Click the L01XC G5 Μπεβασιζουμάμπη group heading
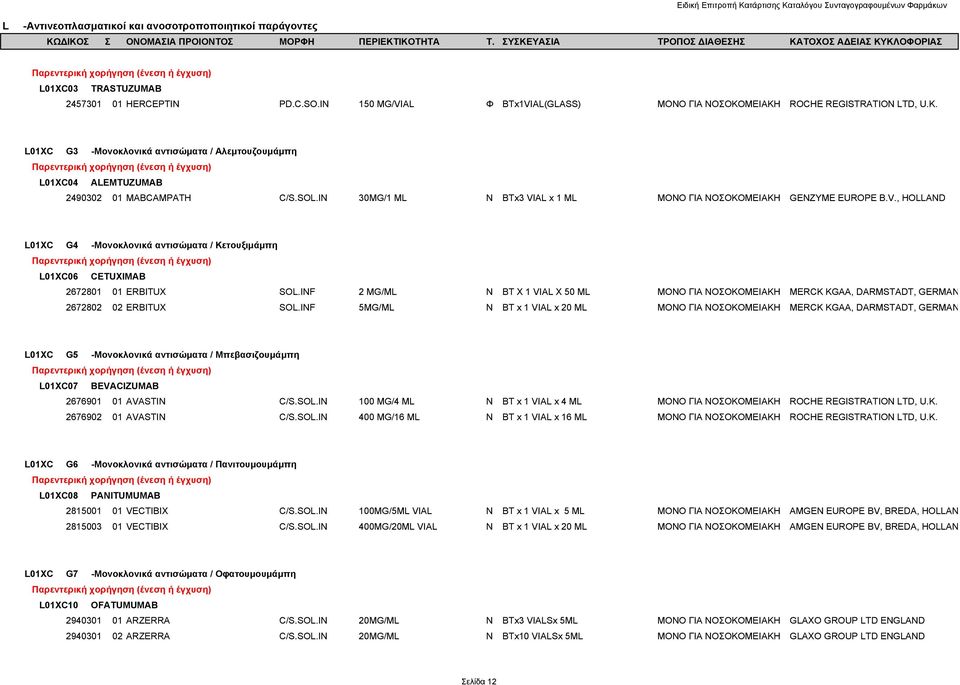The image size is (960, 685). 162,355
